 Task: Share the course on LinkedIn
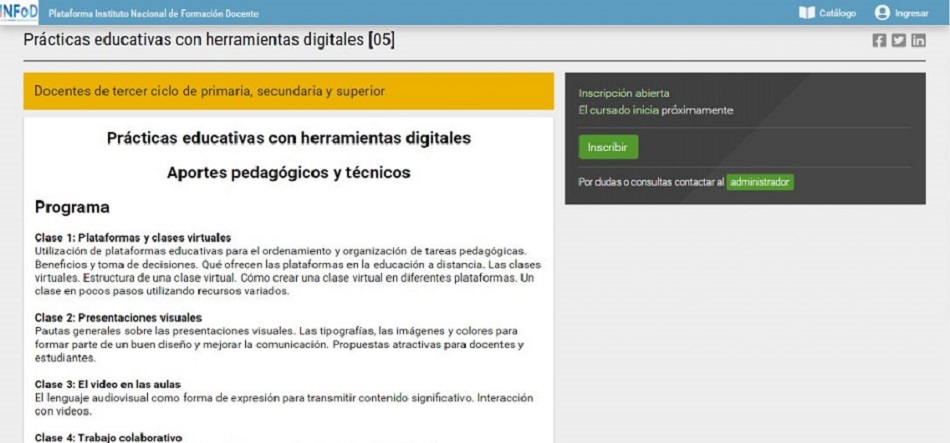pos(918,41)
